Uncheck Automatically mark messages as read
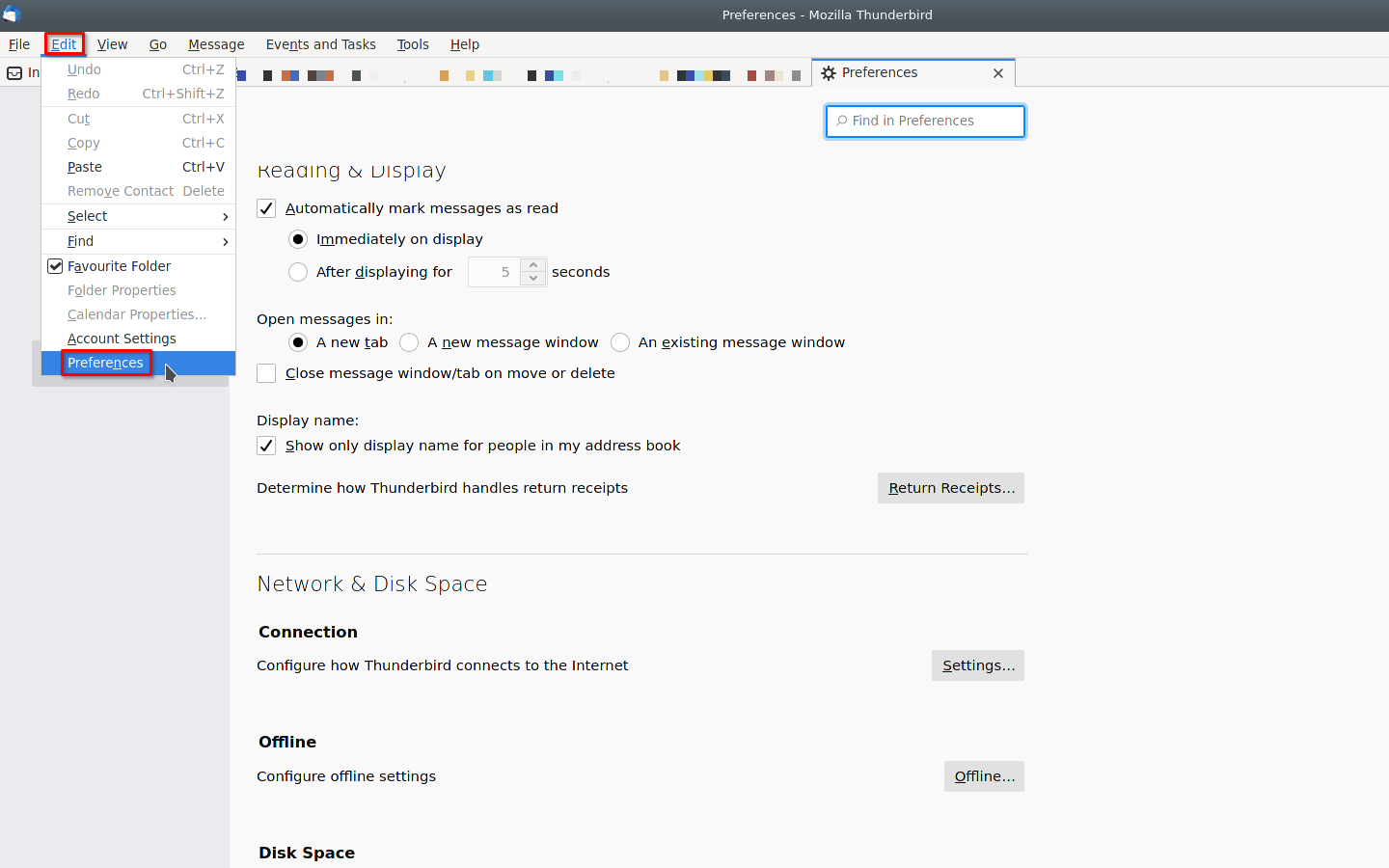 coord(266,208)
